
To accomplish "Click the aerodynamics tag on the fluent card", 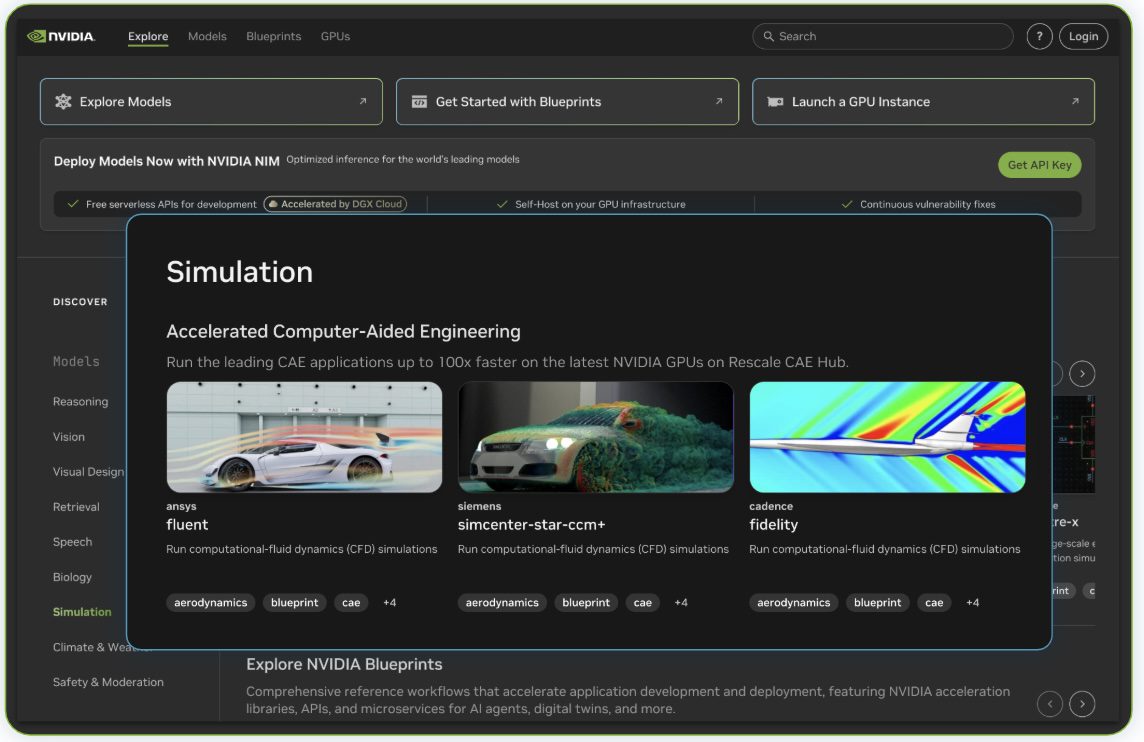I will coord(211,602).
